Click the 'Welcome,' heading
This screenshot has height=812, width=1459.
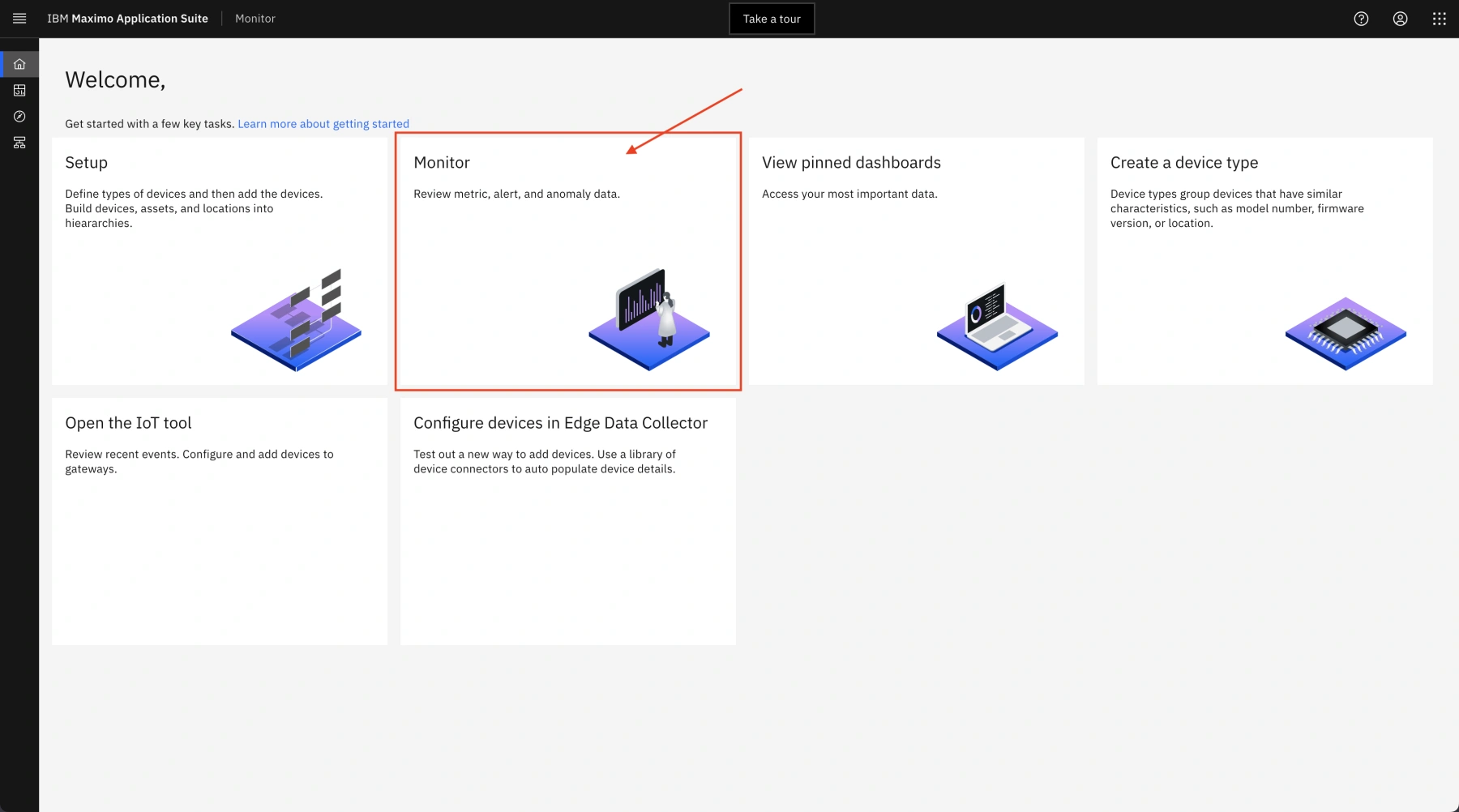[115, 79]
